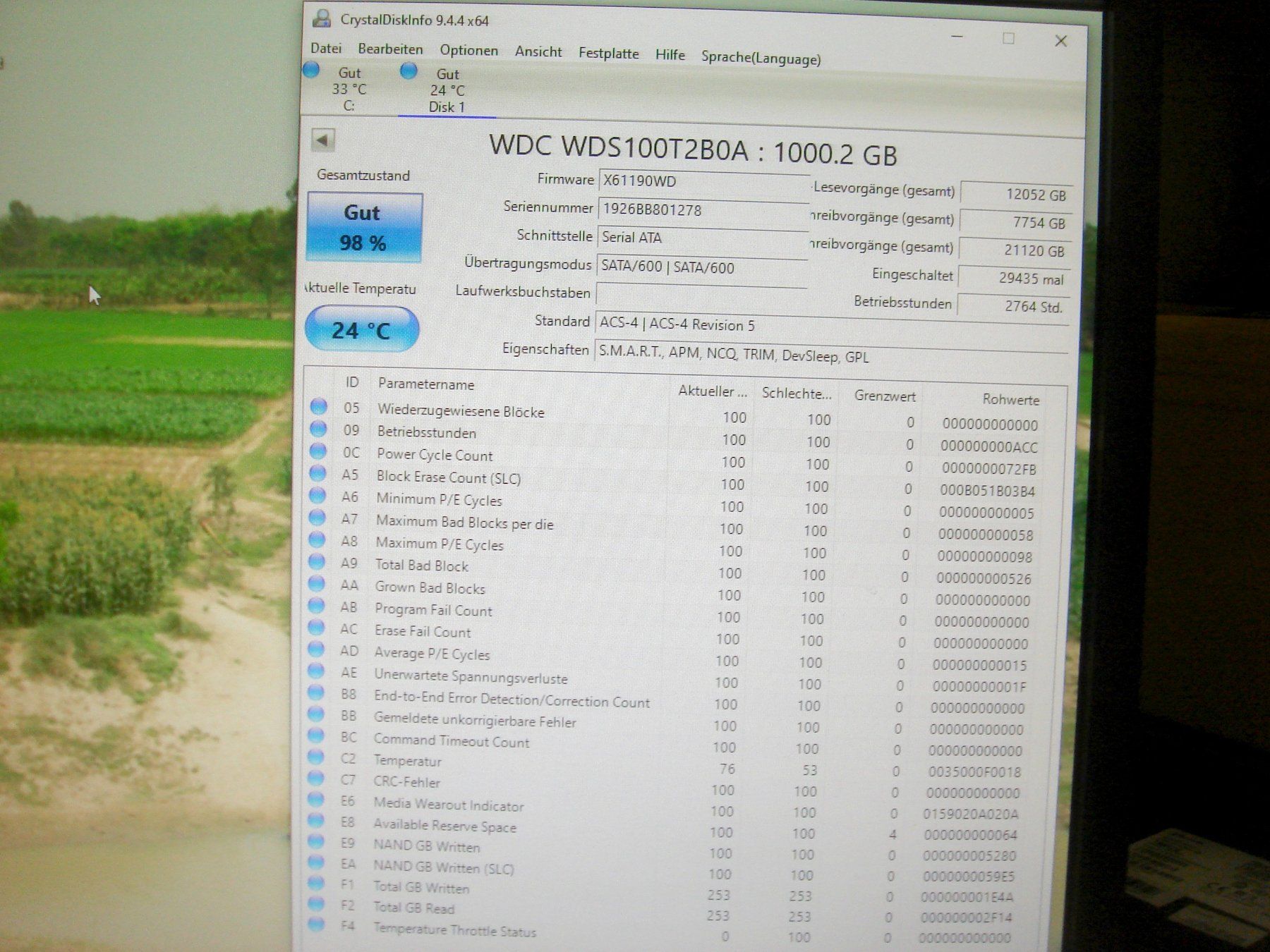This screenshot has height=952, width=1270.
Task: Click status orb beside Total GB Written
Action: click(315, 883)
